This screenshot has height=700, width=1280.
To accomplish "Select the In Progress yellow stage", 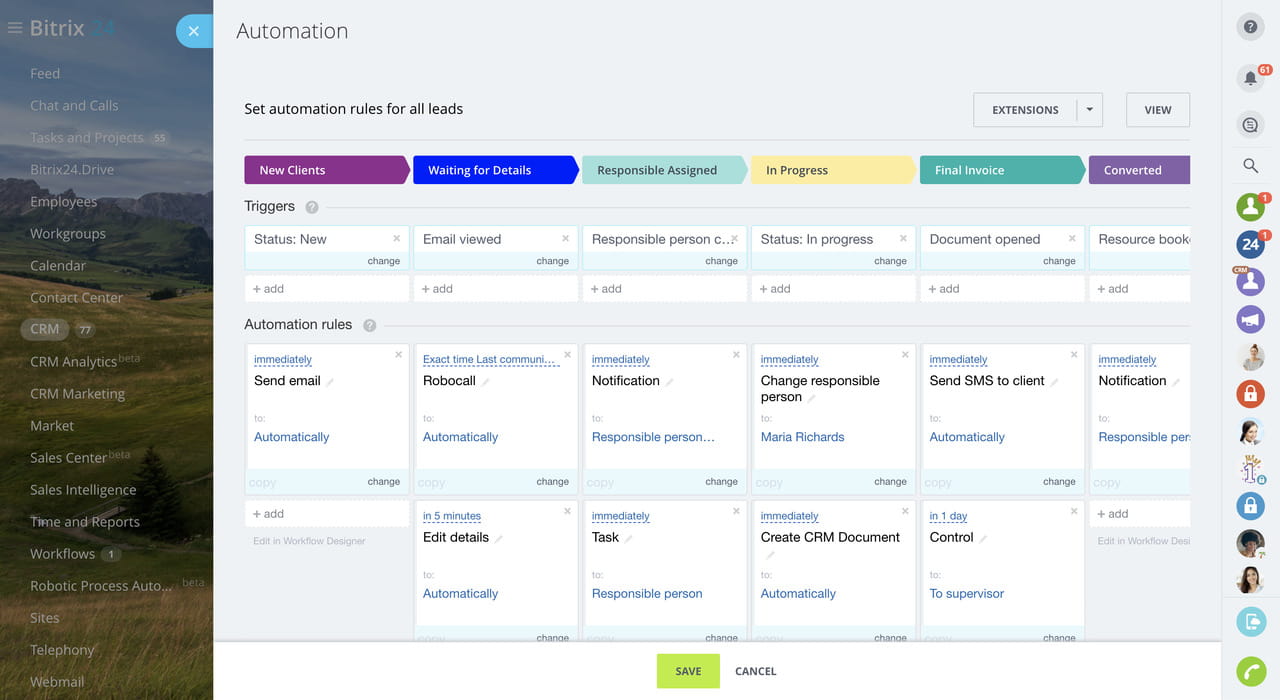I will tap(829, 170).
